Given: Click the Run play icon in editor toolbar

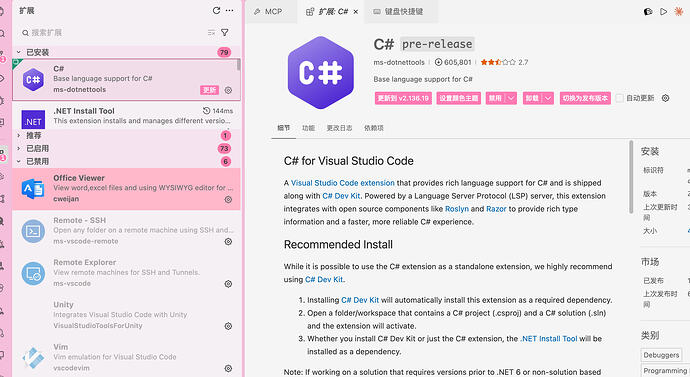Looking at the screenshot, I should [x=663, y=12].
